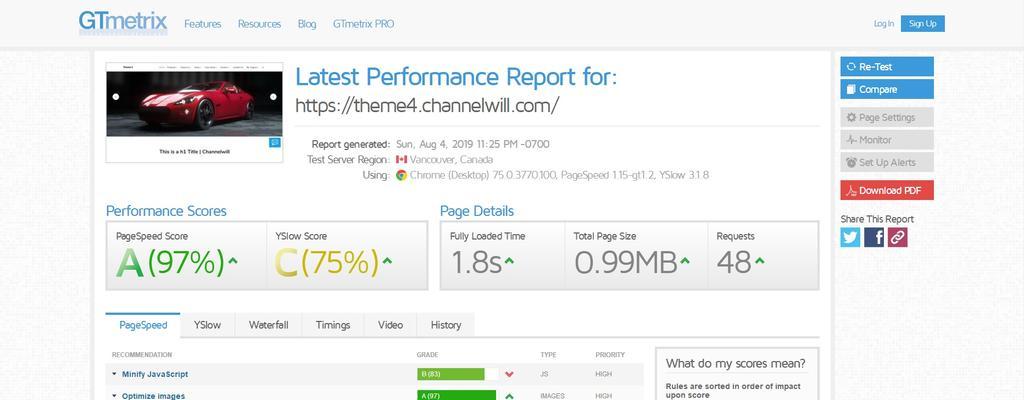Click What do my scores mean? heading

(x=735, y=363)
